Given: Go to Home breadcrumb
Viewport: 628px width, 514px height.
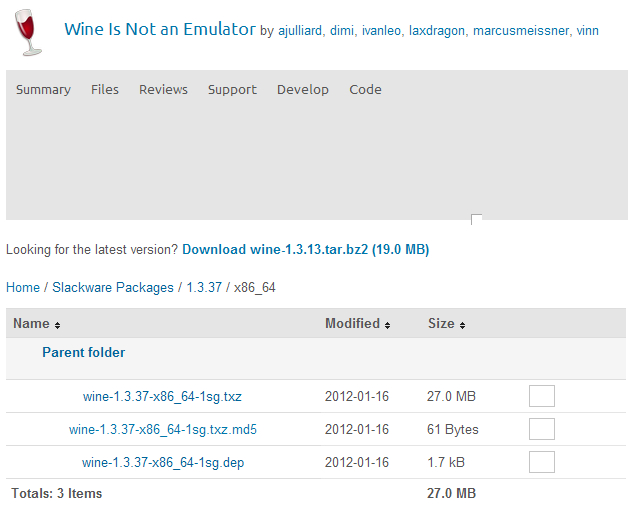Looking at the screenshot, I should [23, 288].
